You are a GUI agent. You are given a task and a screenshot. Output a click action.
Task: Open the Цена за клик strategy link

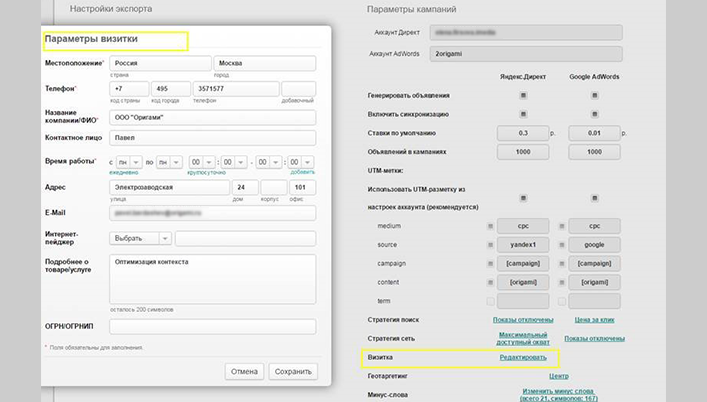click(x=594, y=320)
